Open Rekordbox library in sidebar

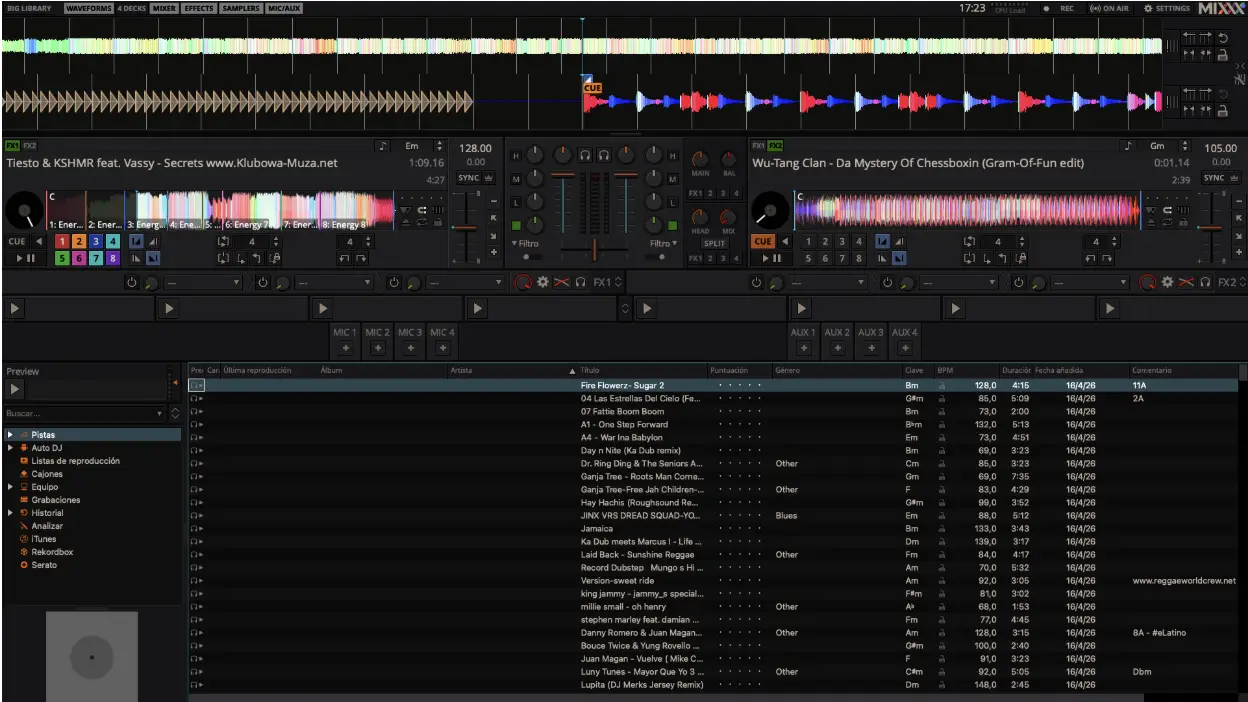click(x=52, y=552)
